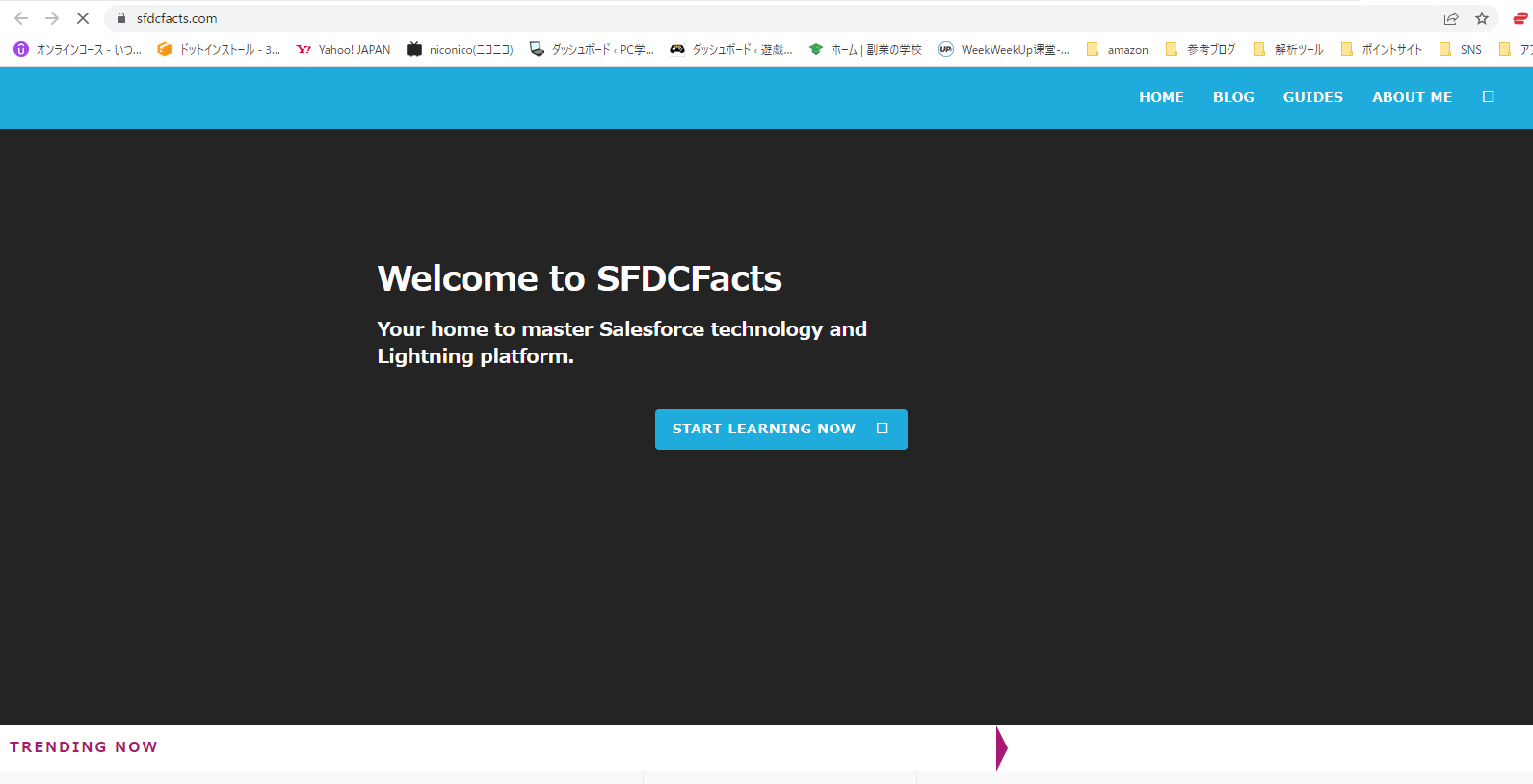1533x784 pixels.
Task: Open ABOUT ME in site navigation
Action: click(1412, 97)
